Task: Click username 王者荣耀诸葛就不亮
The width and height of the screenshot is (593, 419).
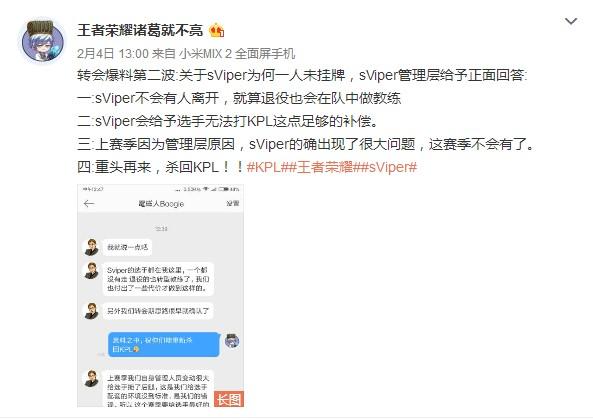Action: click(140, 30)
